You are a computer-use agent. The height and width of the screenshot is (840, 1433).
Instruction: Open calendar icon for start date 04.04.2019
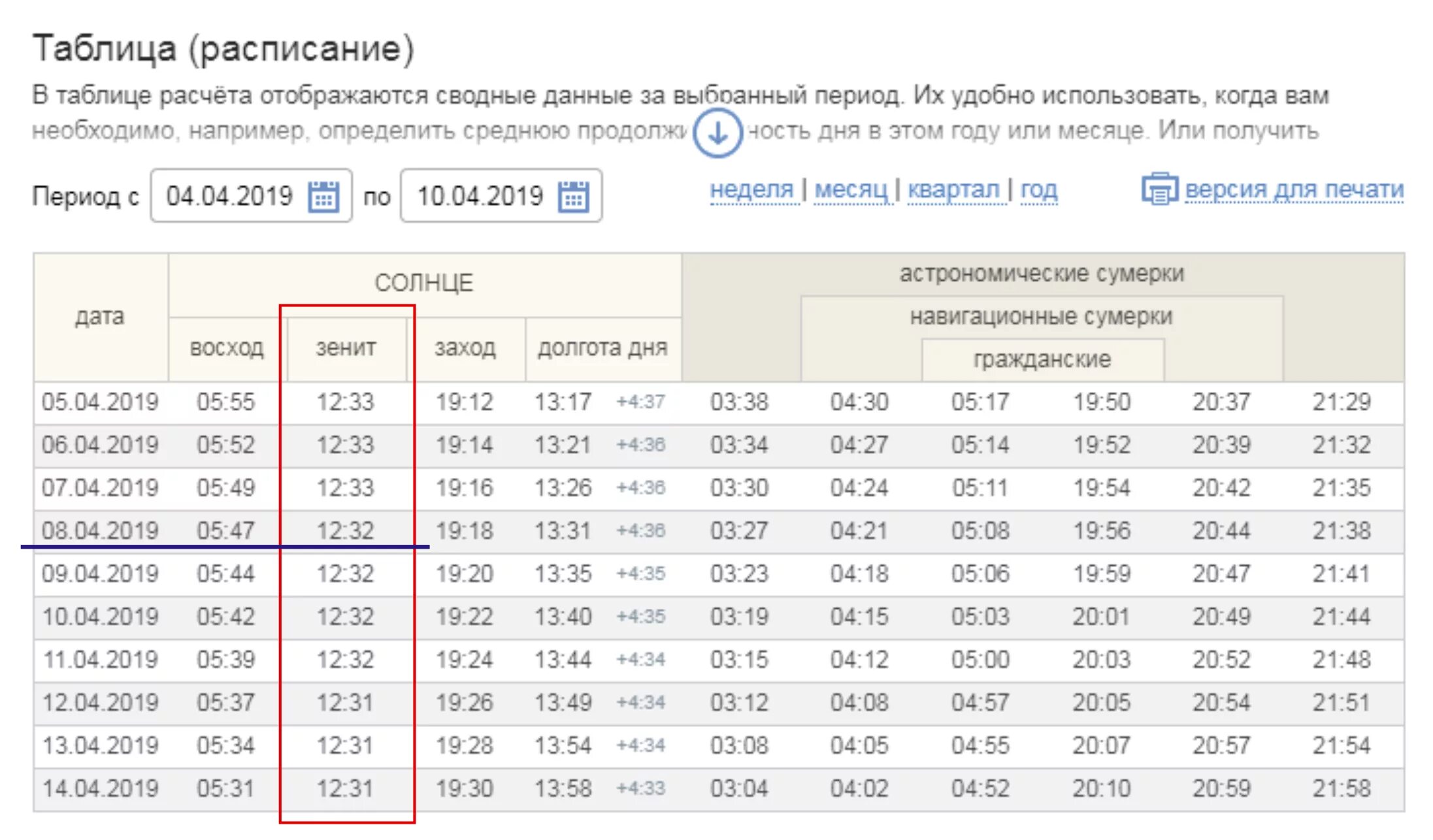323,196
